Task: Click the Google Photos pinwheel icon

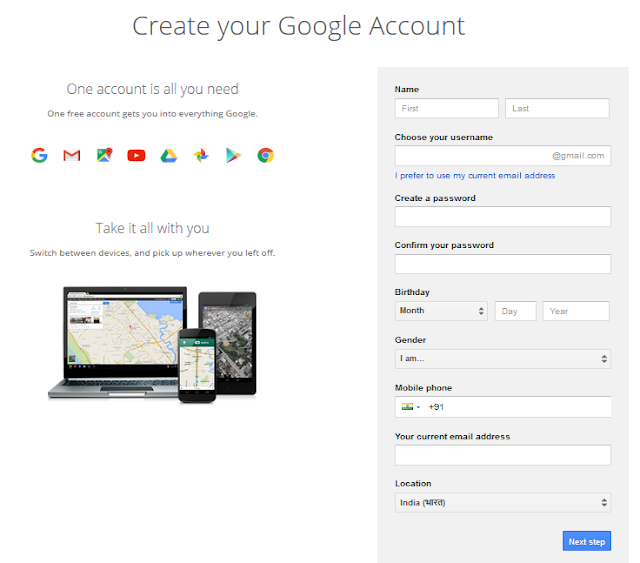Action: [x=201, y=155]
